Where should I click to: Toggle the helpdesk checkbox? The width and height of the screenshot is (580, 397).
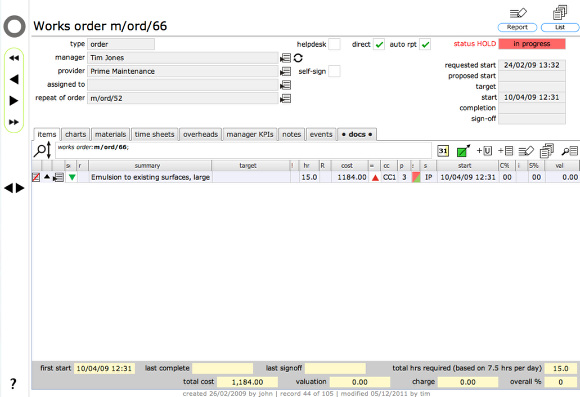(334, 44)
